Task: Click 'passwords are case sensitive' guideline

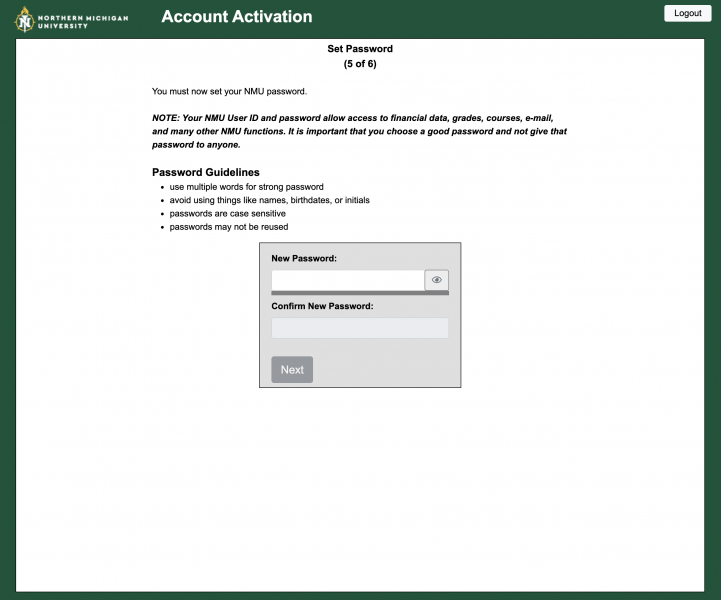Action: [x=228, y=214]
